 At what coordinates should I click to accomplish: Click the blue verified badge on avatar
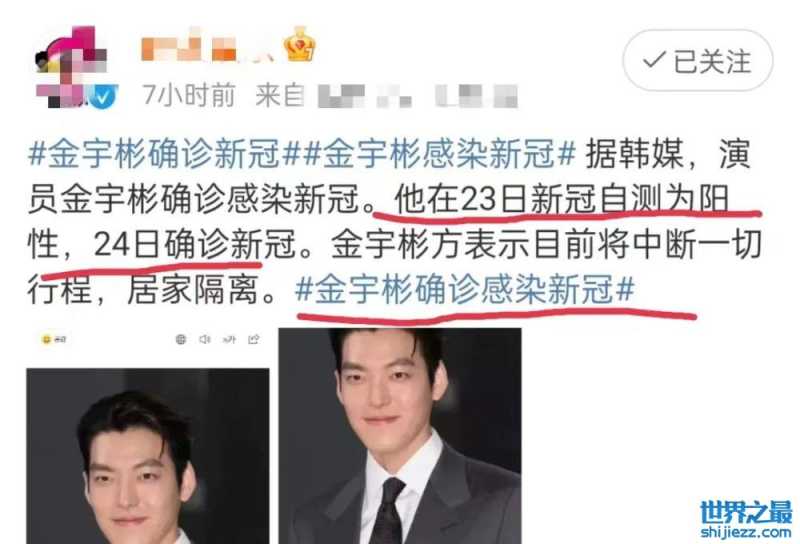[x=104, y=96]
